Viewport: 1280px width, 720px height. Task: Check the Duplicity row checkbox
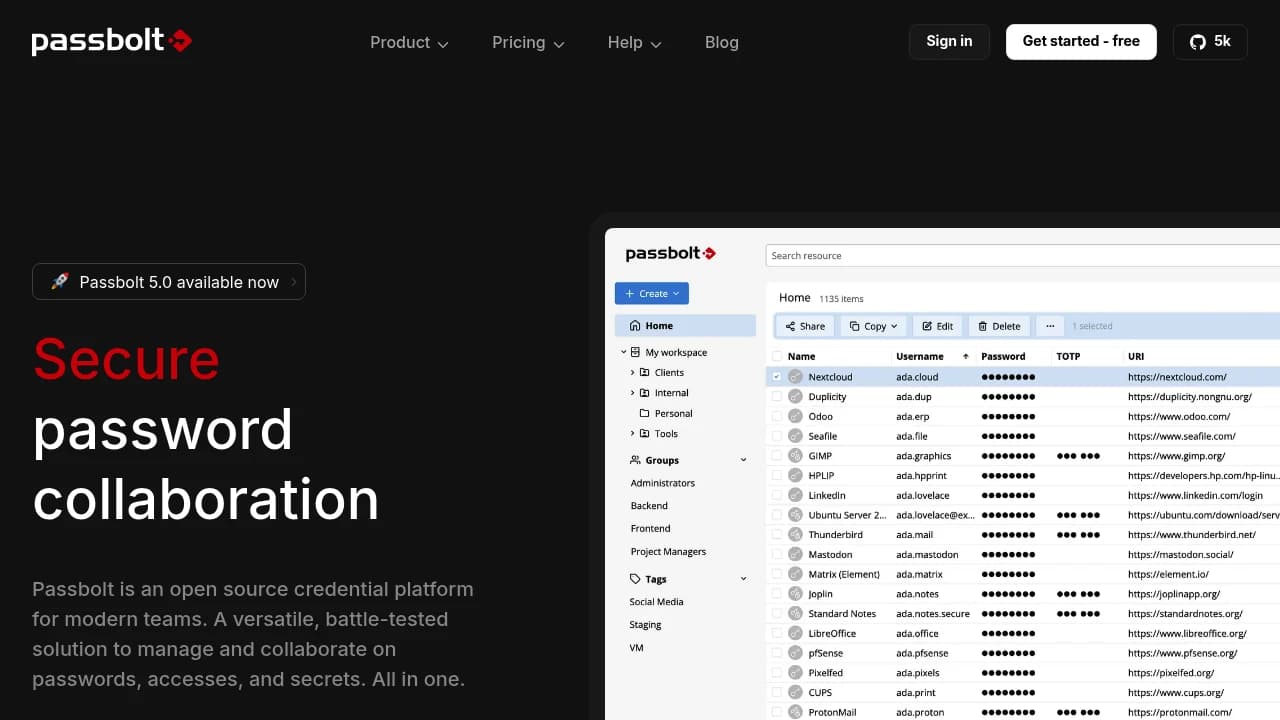(777, 397)
